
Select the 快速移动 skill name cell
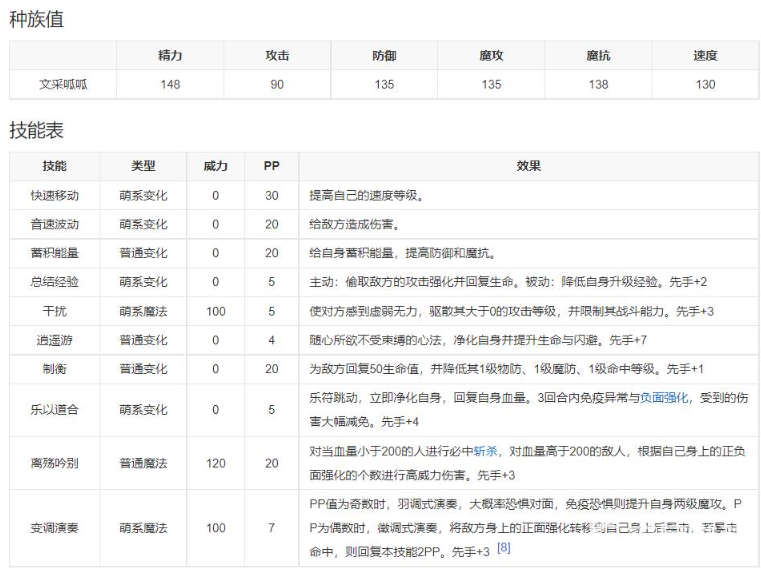pos(54,196)
